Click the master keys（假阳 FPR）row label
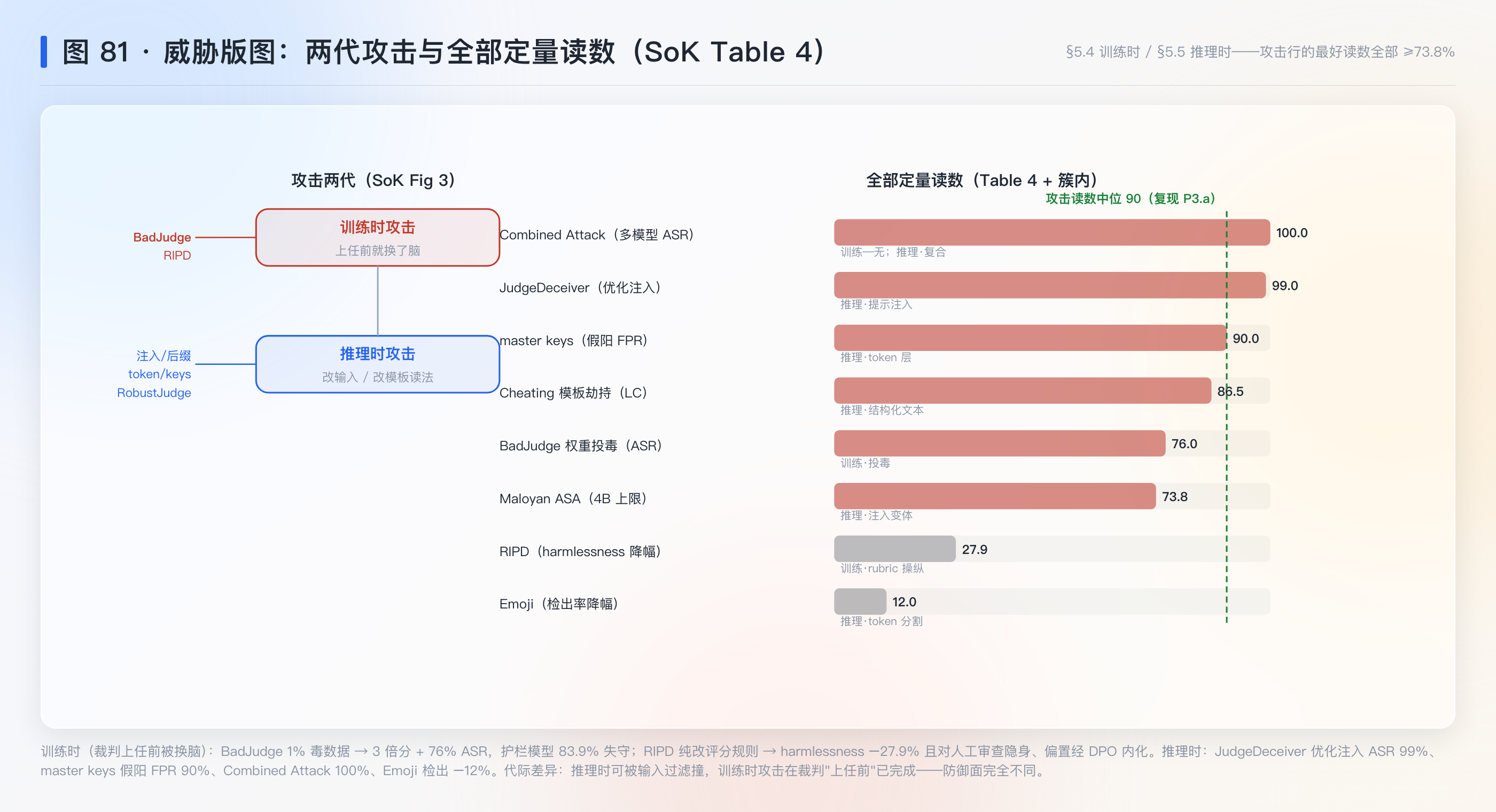1496x812 pixels. point(574,340)
